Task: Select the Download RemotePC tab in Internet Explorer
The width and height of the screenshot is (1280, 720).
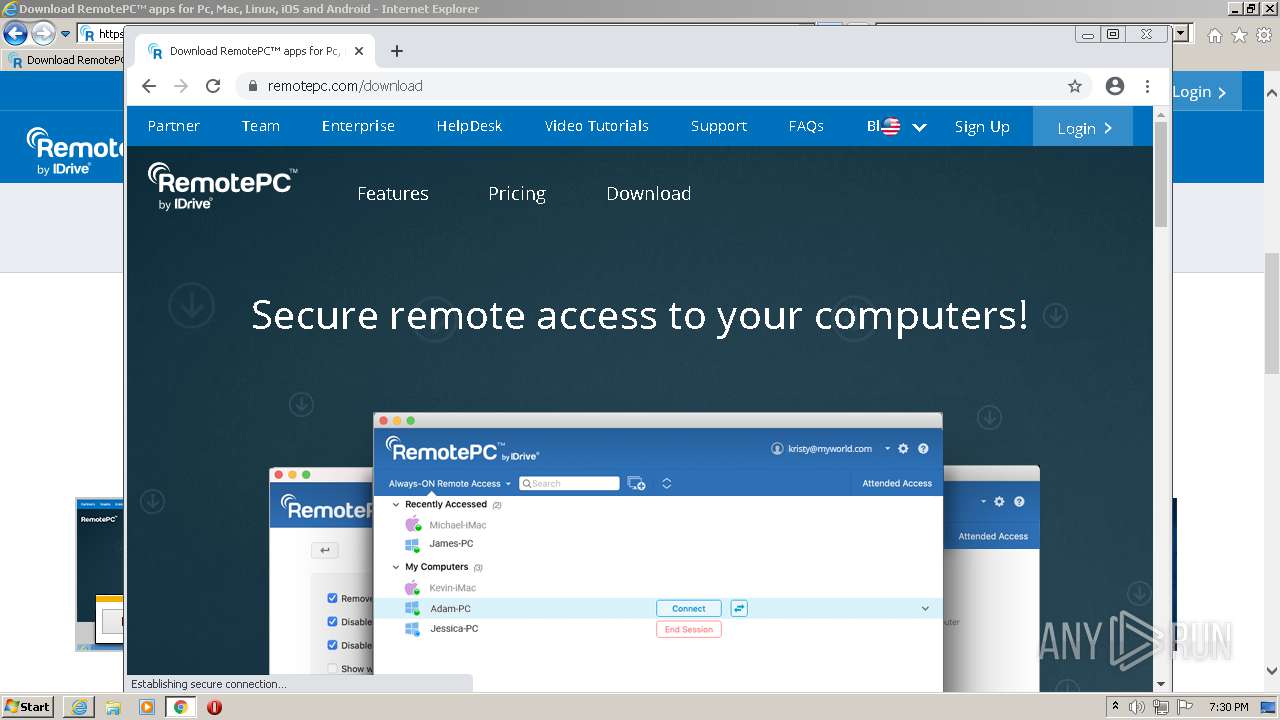Action: pos(66,60)
